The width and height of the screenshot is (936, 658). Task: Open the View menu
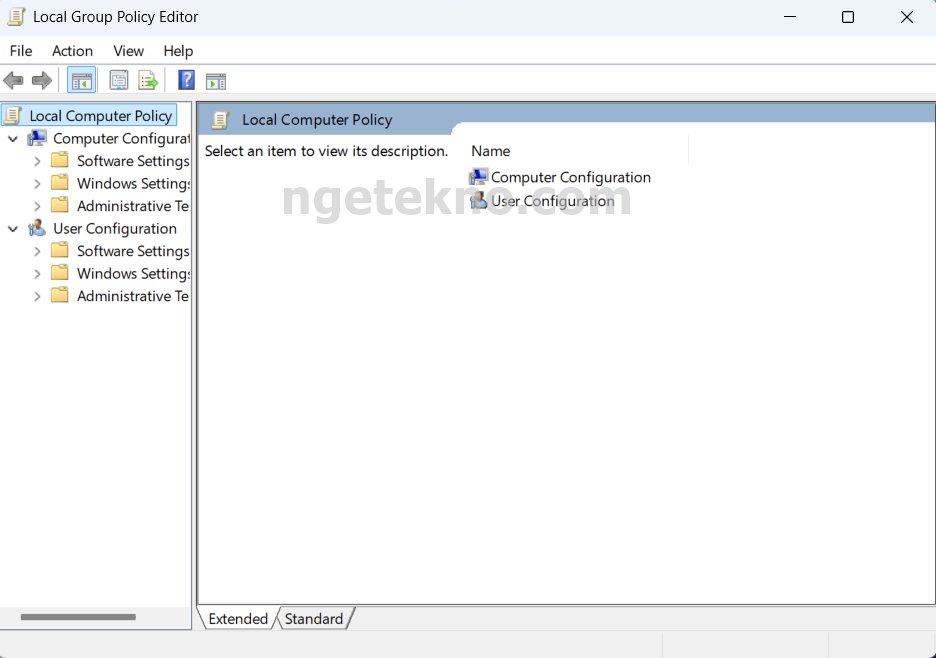[128, 51]
